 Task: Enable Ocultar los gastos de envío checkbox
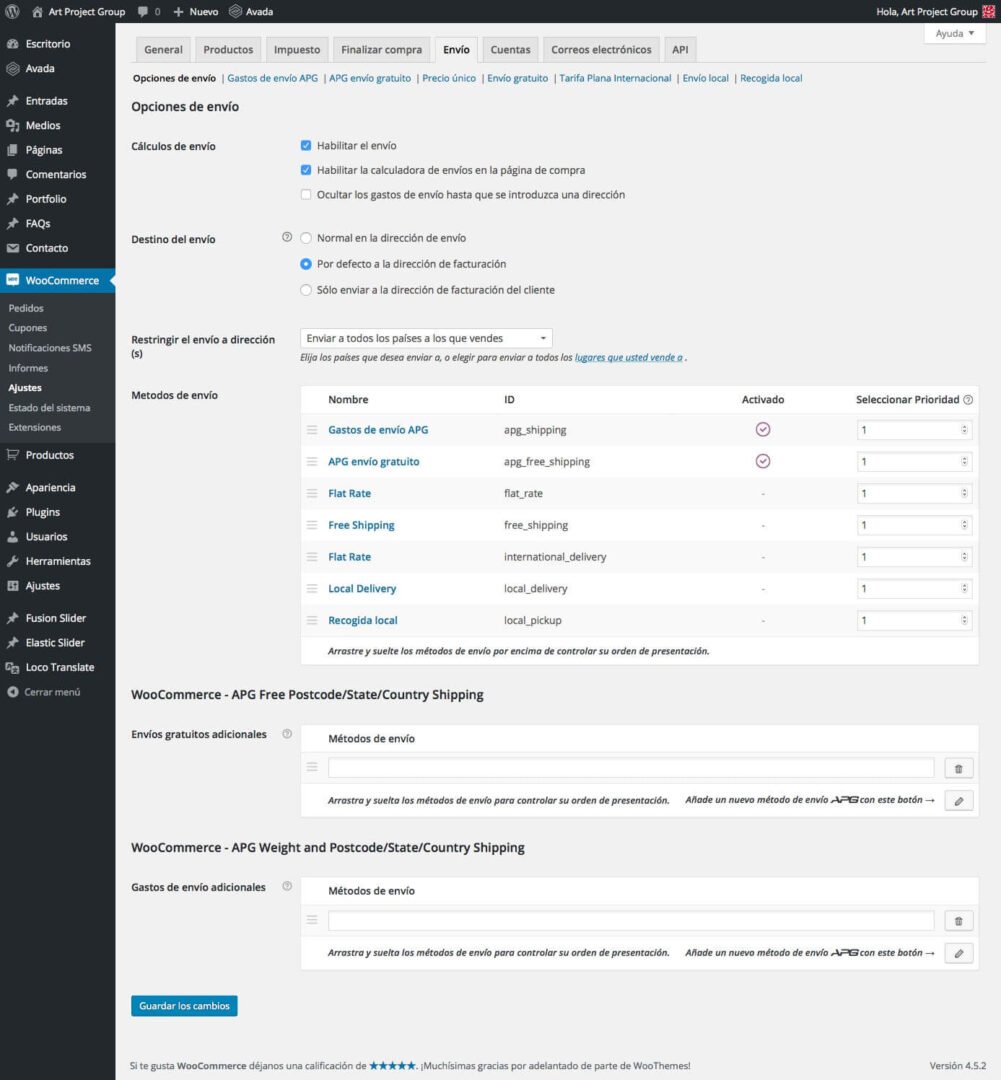pyautogui.click(x=306, y=195)
